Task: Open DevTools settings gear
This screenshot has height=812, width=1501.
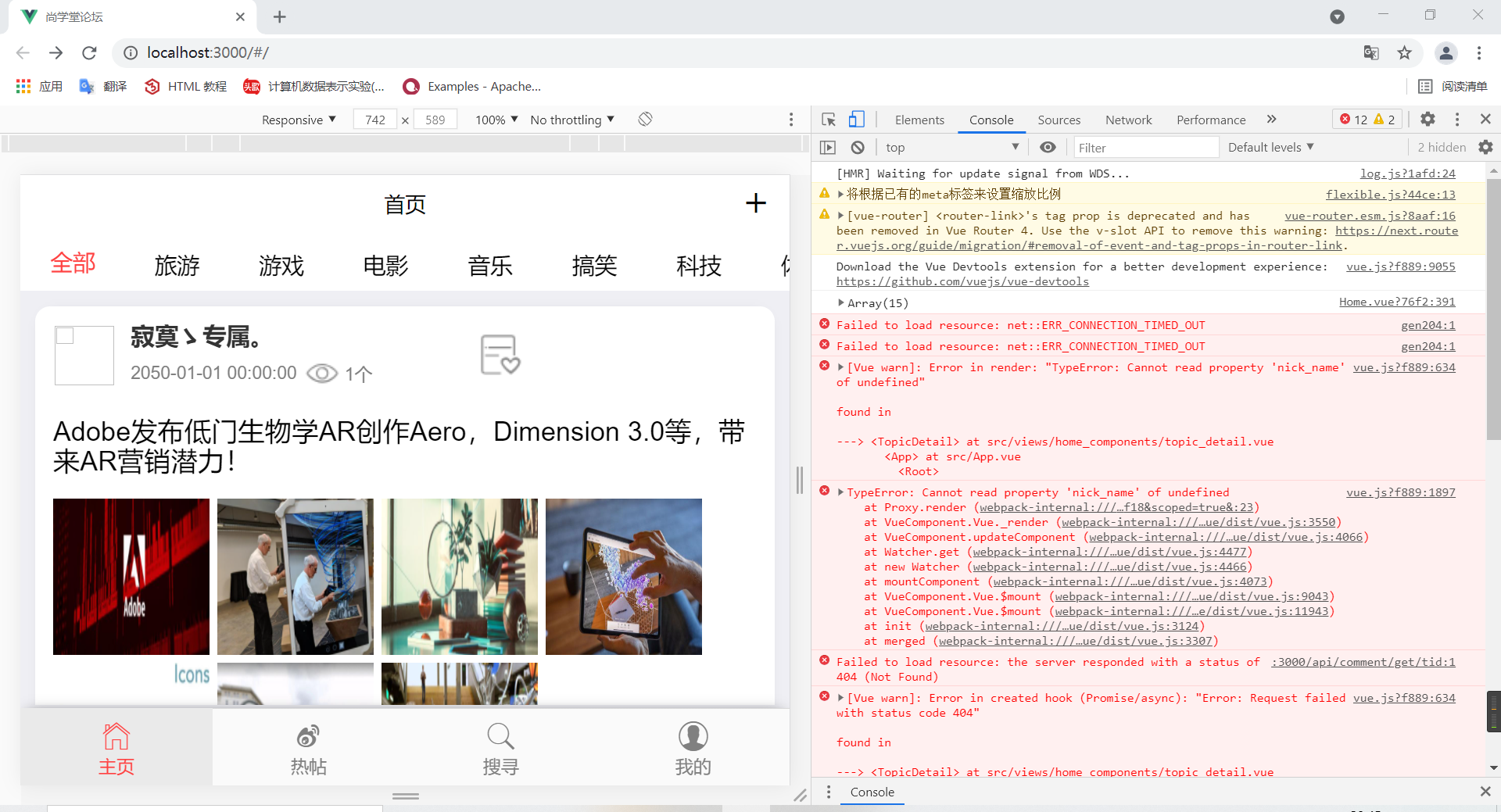Action: (1428, 119)
